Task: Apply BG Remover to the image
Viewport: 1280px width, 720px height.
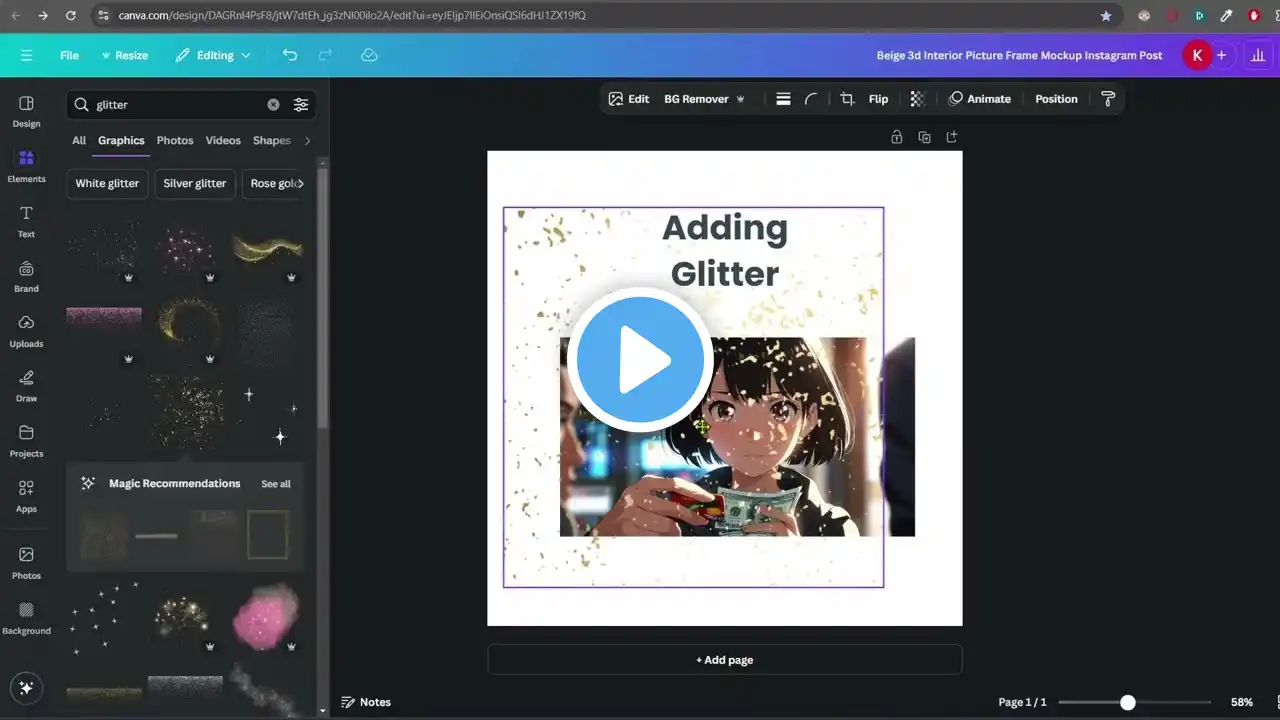Action: pos(704,99)
